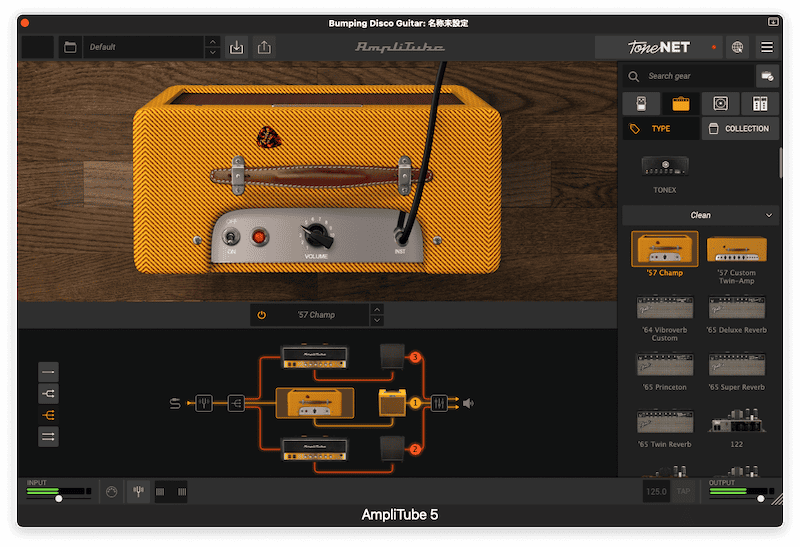Expand the Clean category dropdown
This screenshot has height=547, width=800.
point(701,215)
